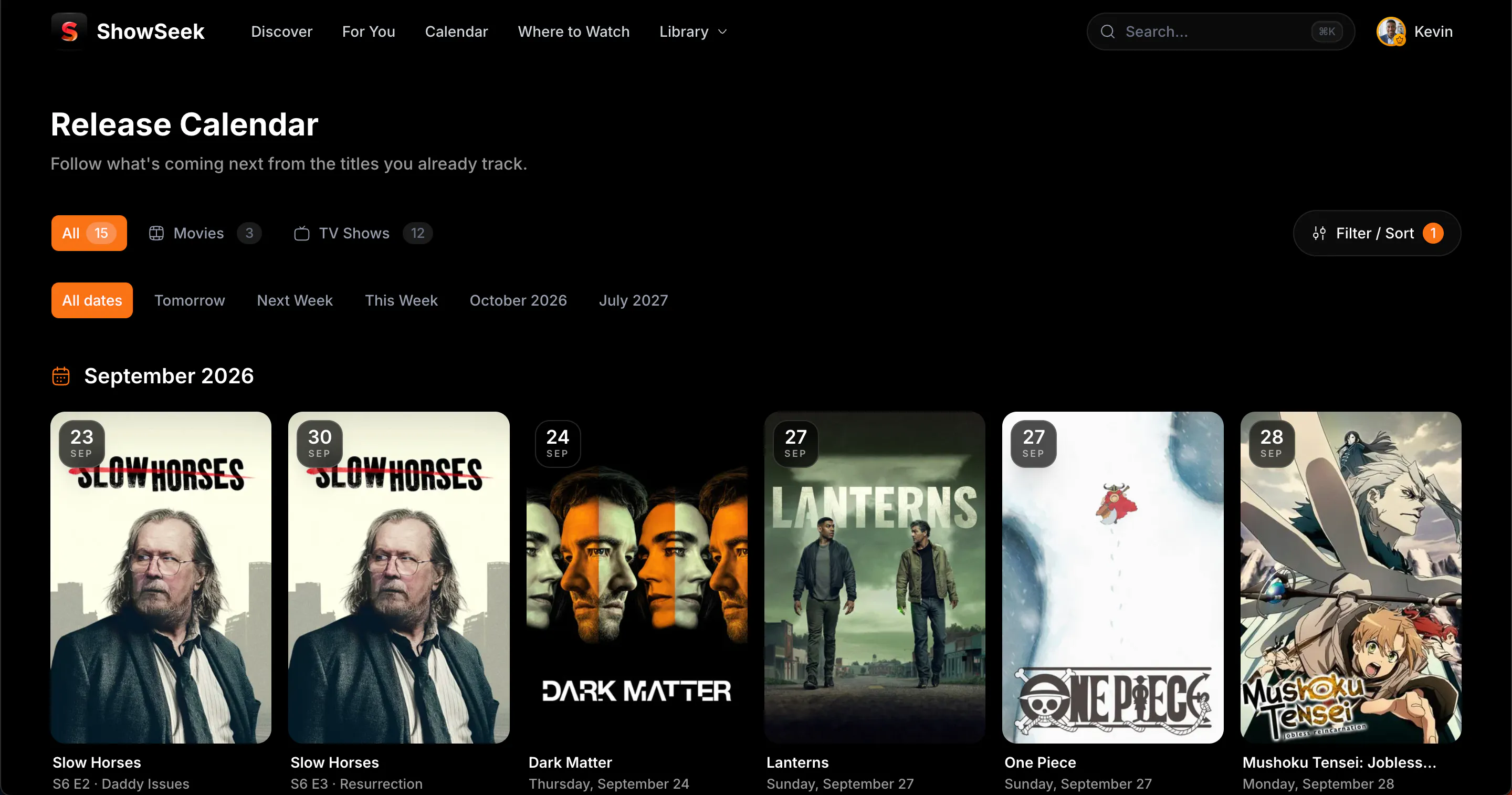The image size is (1512, 795).
Task: Click the Release Calendar page heading
Action: click(x=184, y=124)
